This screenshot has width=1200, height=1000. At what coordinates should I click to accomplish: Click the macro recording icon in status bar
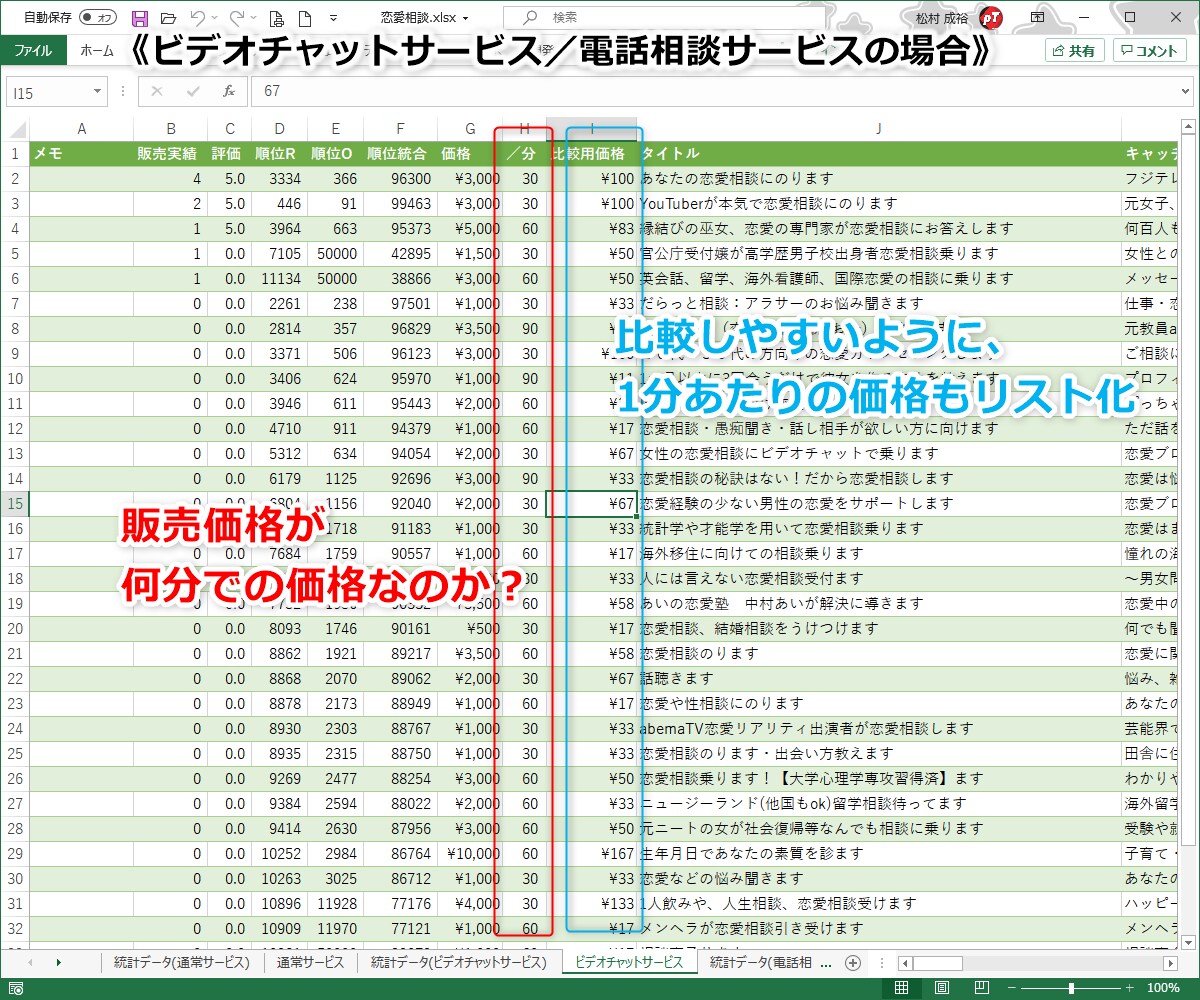[15, 988]
